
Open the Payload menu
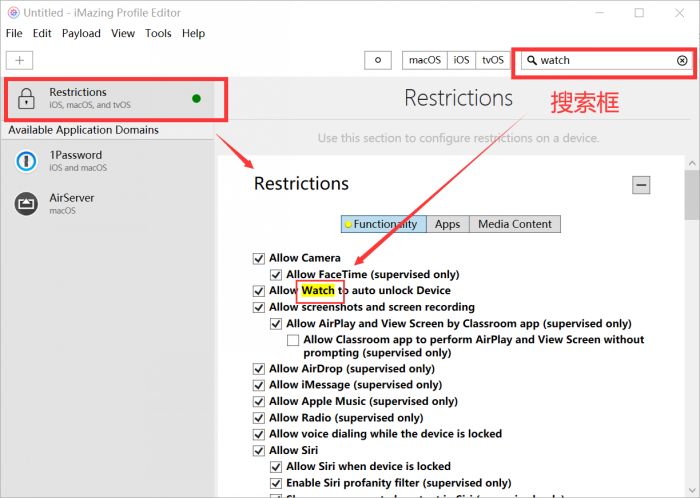(81, 33)
